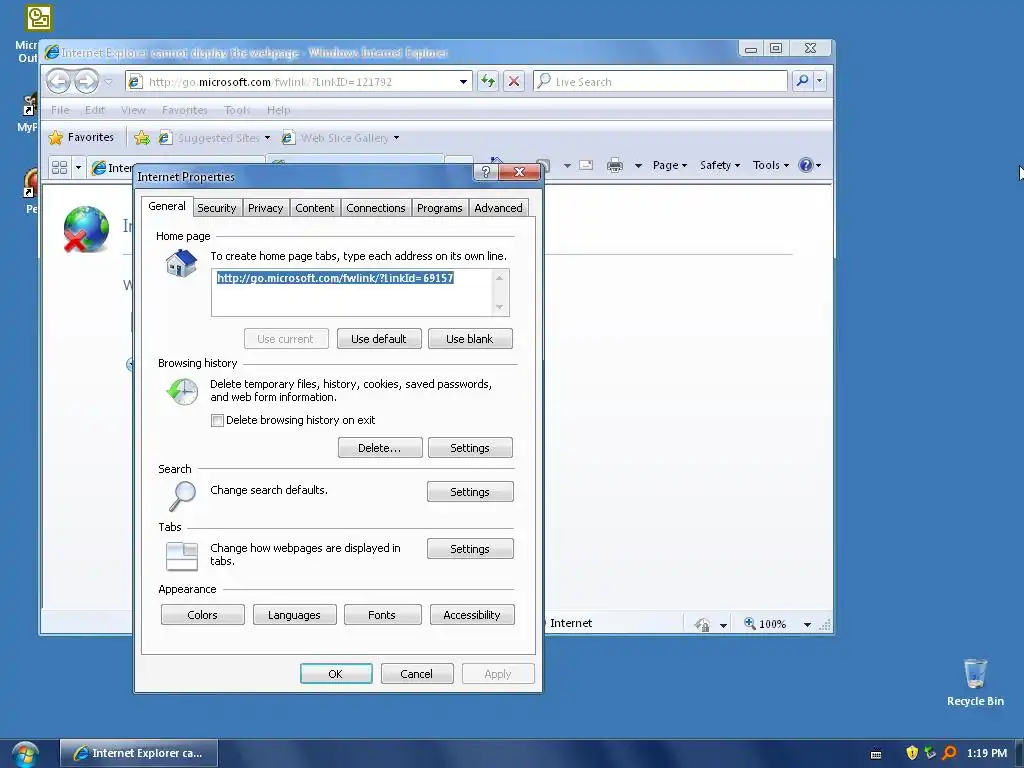The height and width of the screenshot is (768, 1024).
Task: Click the Fonts button
Action: tap(382, 615)
